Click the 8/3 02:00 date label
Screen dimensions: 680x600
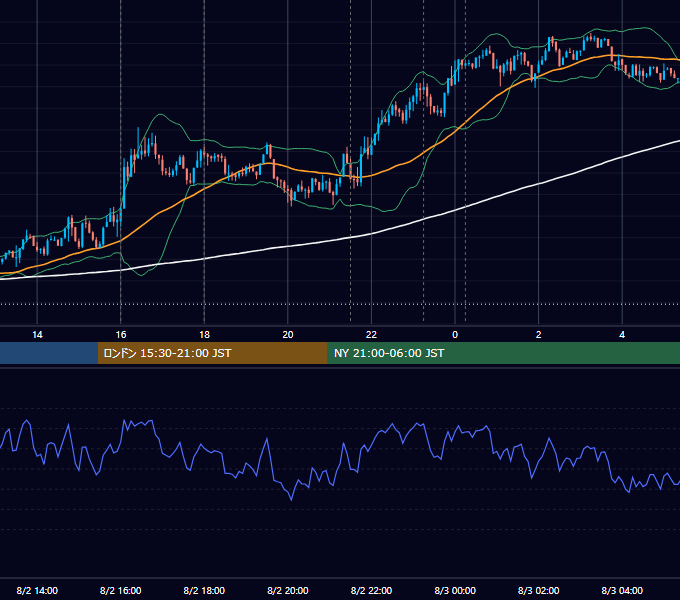539,591
